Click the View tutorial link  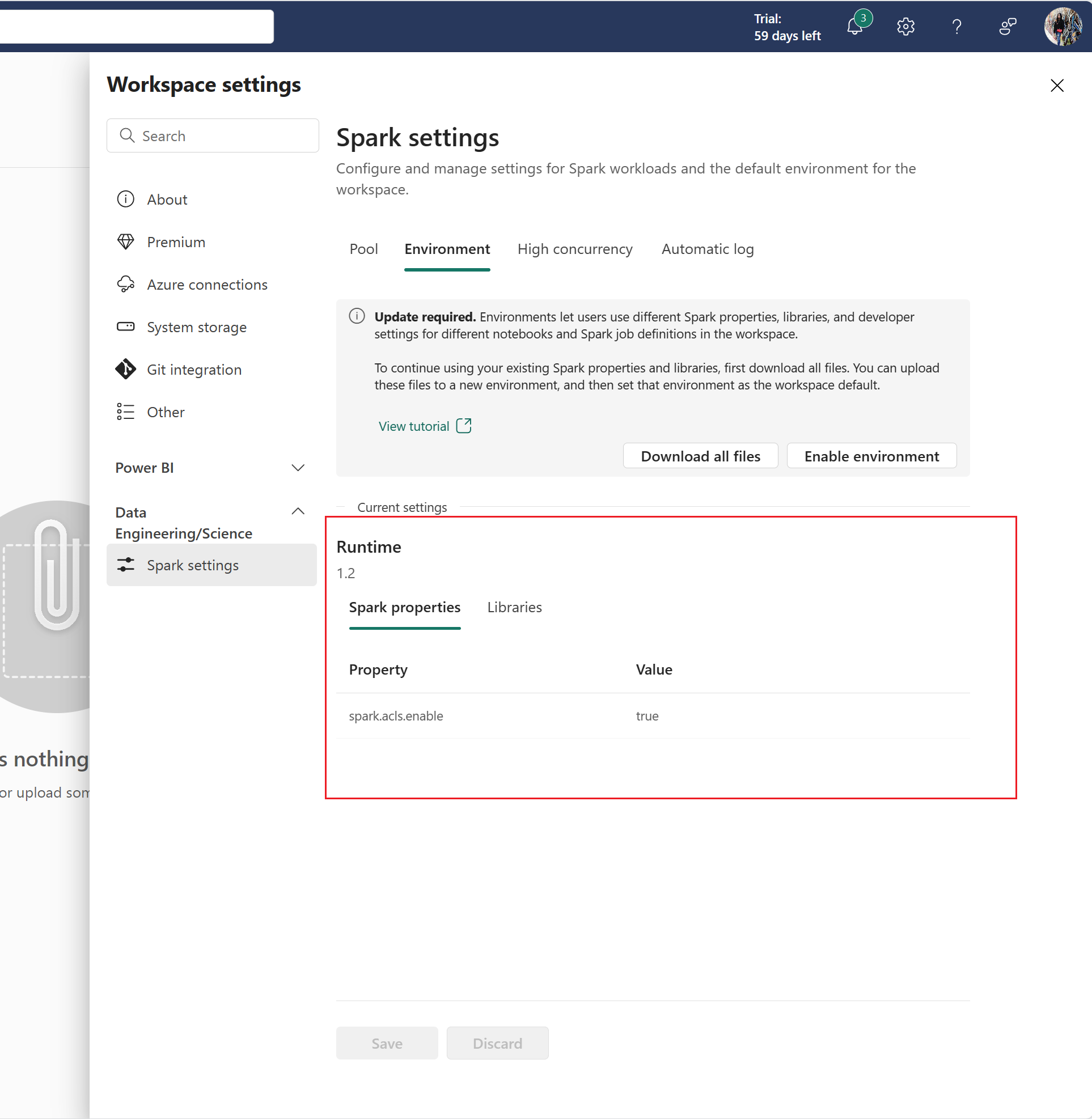tap(422, 426)
